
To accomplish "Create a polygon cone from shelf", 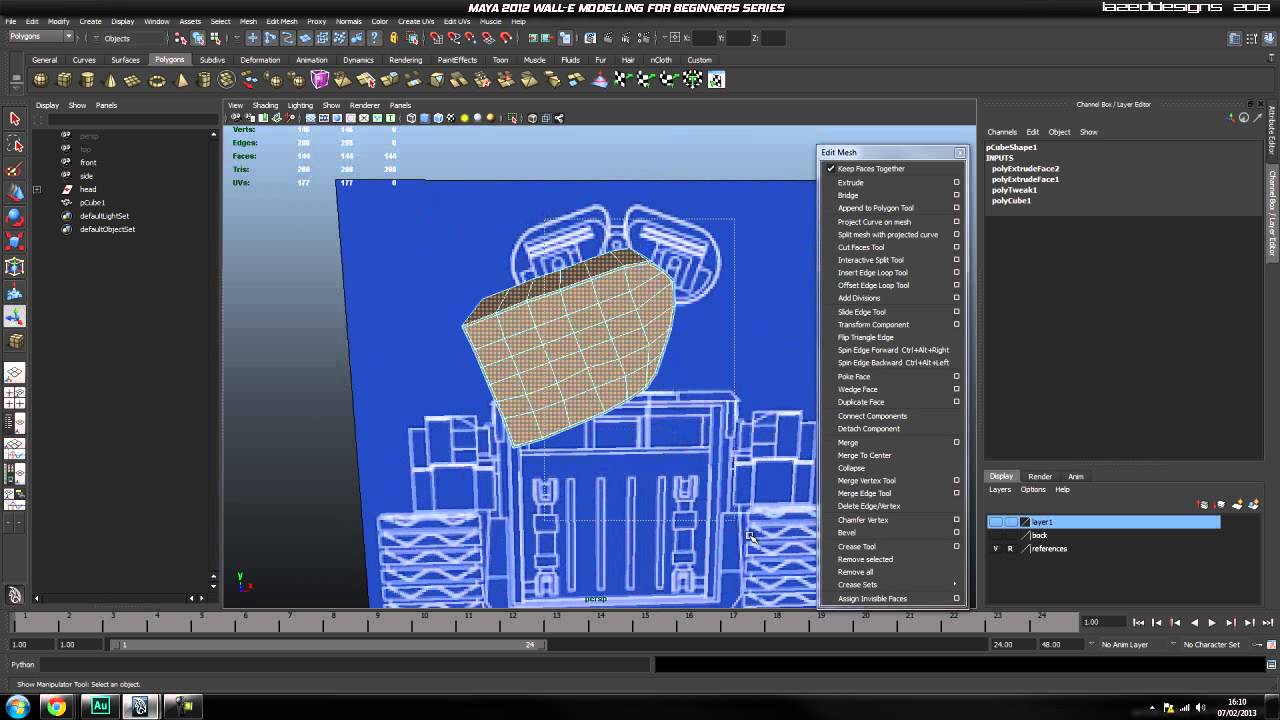I will 110,80.
